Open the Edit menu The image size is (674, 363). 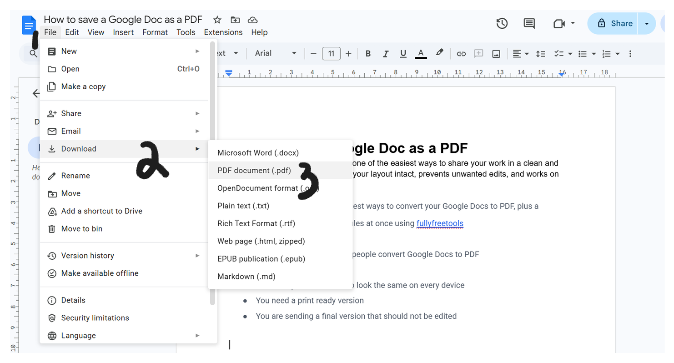(72, 32)
